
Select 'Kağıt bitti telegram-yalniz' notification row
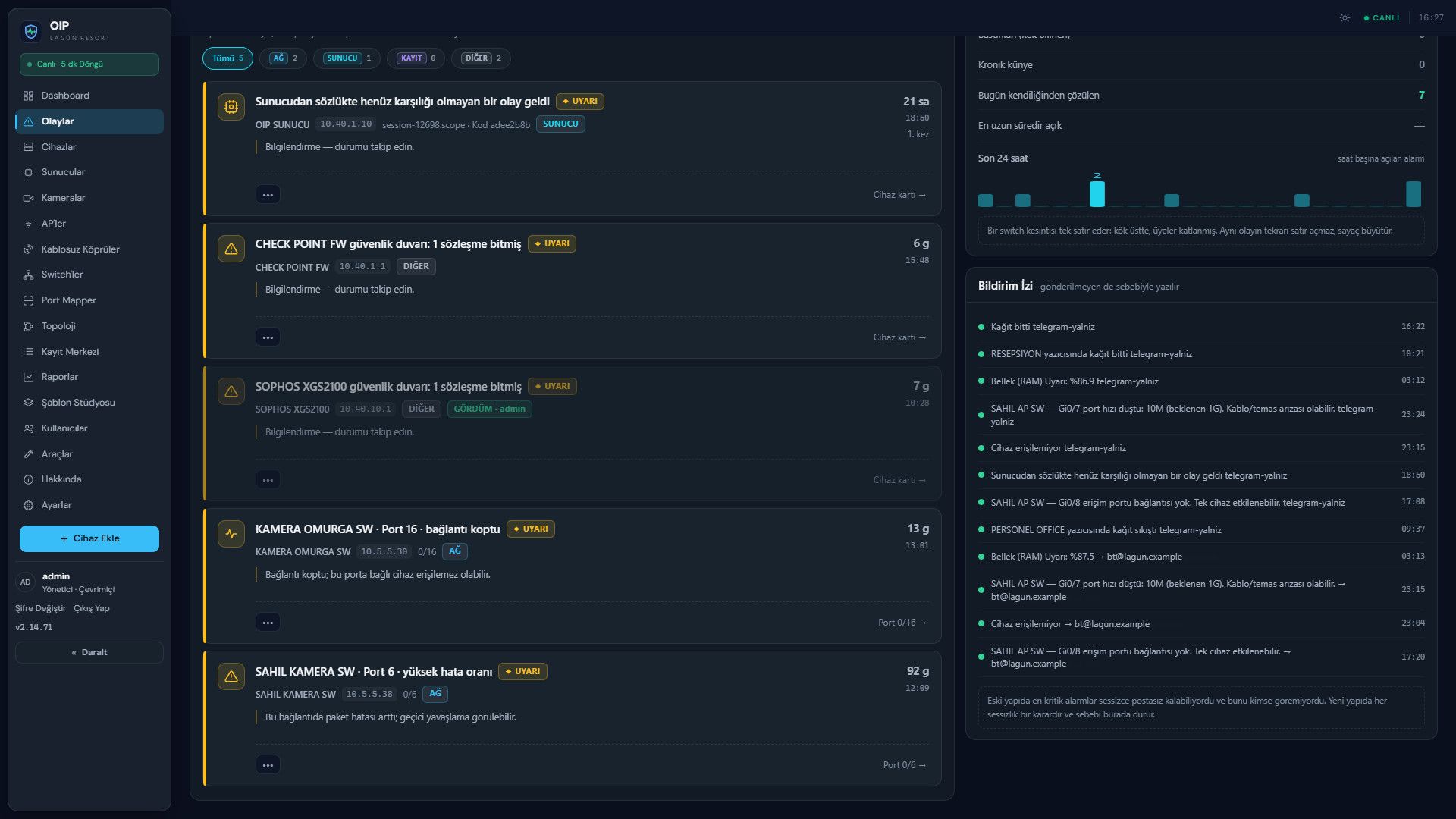point(1201,327)
